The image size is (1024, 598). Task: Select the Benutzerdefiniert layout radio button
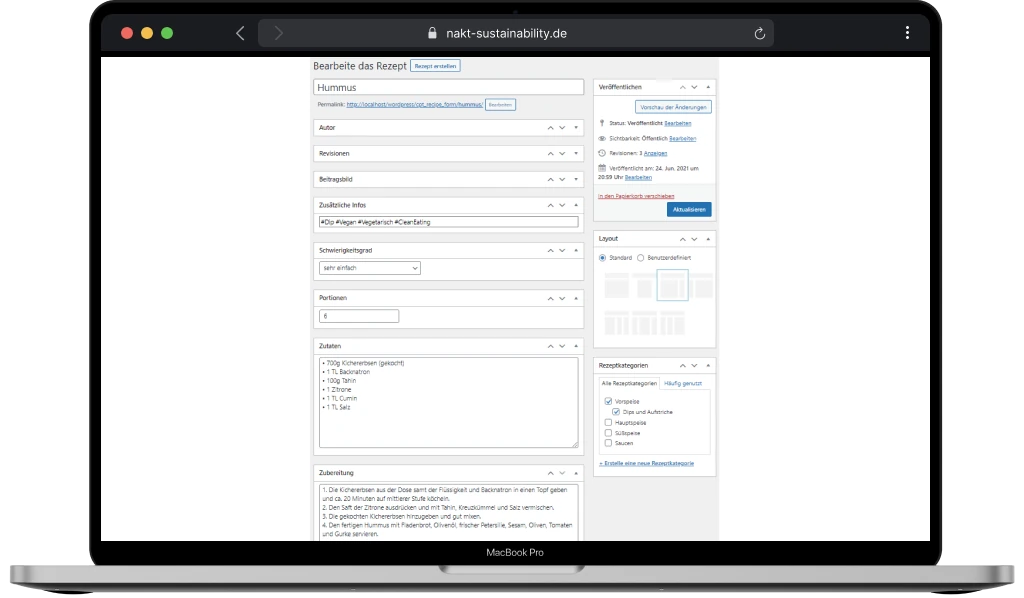(641, 258)
